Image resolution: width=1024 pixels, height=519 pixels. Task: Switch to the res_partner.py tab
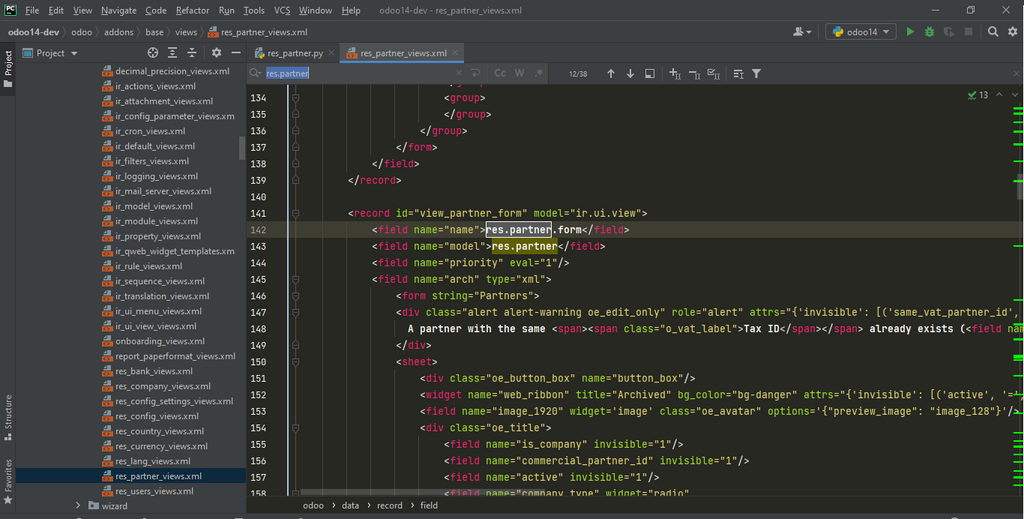295,53
